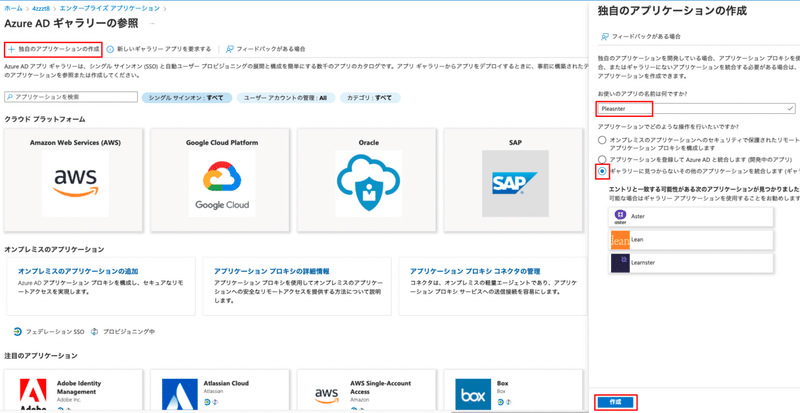Go to エンタープライズ アプリケーション breadcrumb
800x413 pixels.
pyautogui.click(x=110, y=9)
